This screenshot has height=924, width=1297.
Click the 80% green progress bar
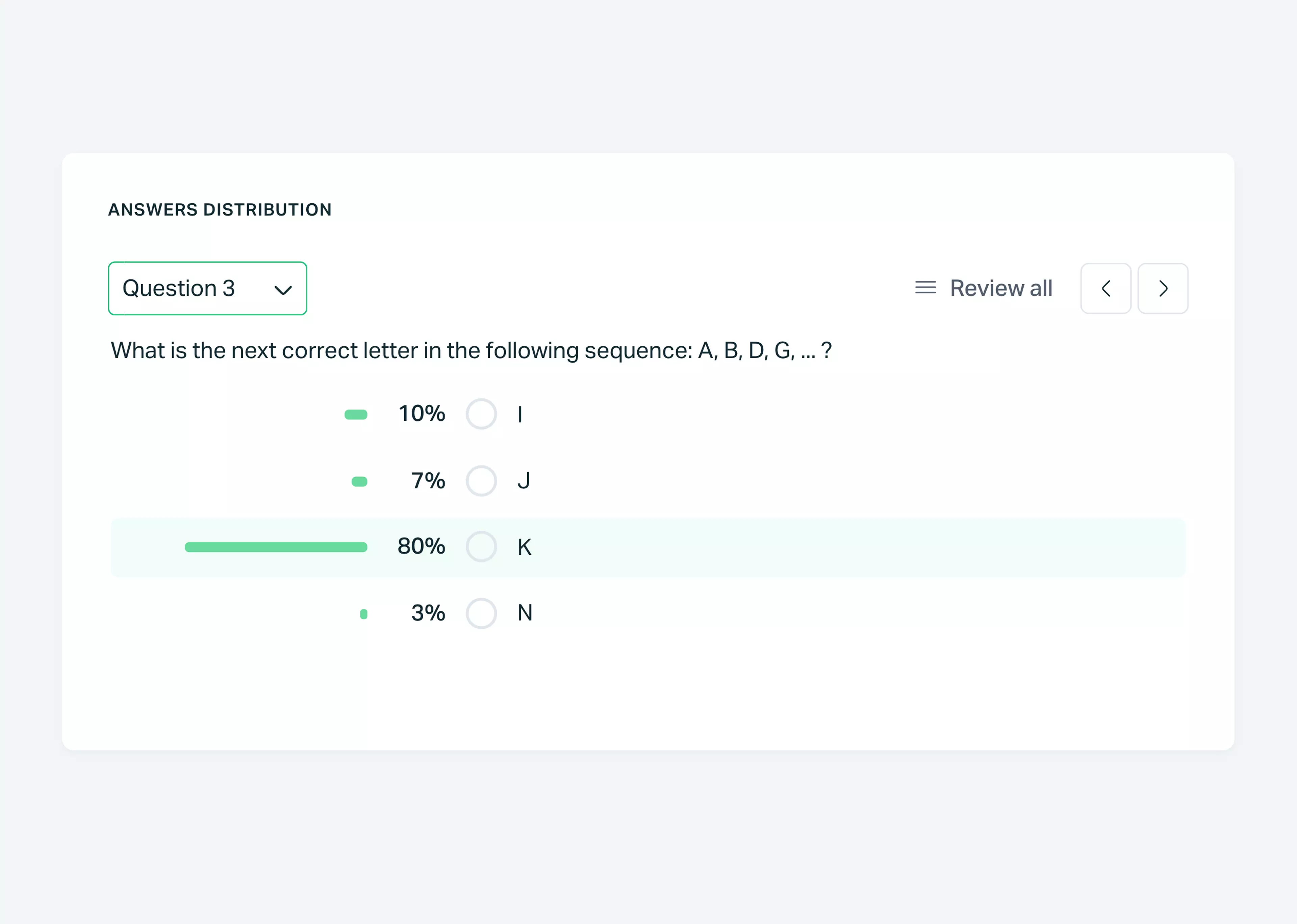coord(276,547)
